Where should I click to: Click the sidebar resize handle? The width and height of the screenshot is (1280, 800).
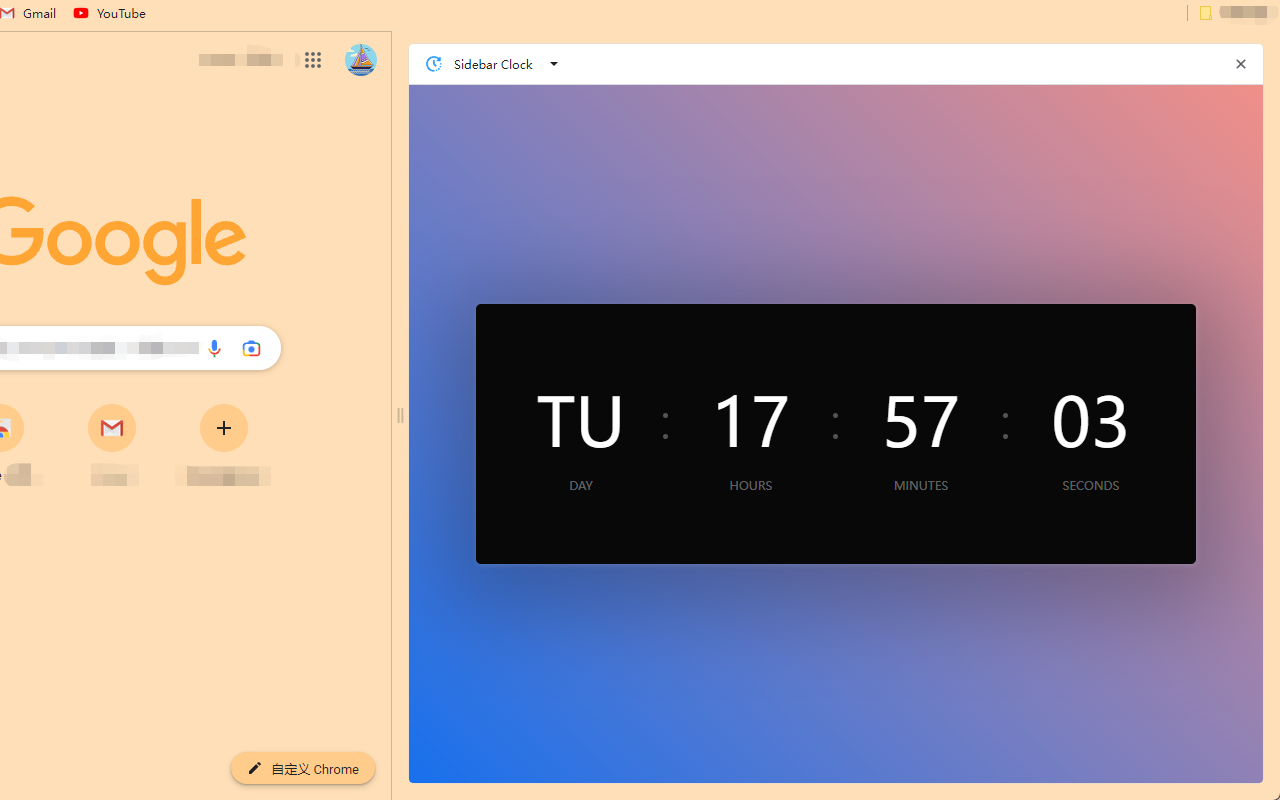click(x=400, y=416)
